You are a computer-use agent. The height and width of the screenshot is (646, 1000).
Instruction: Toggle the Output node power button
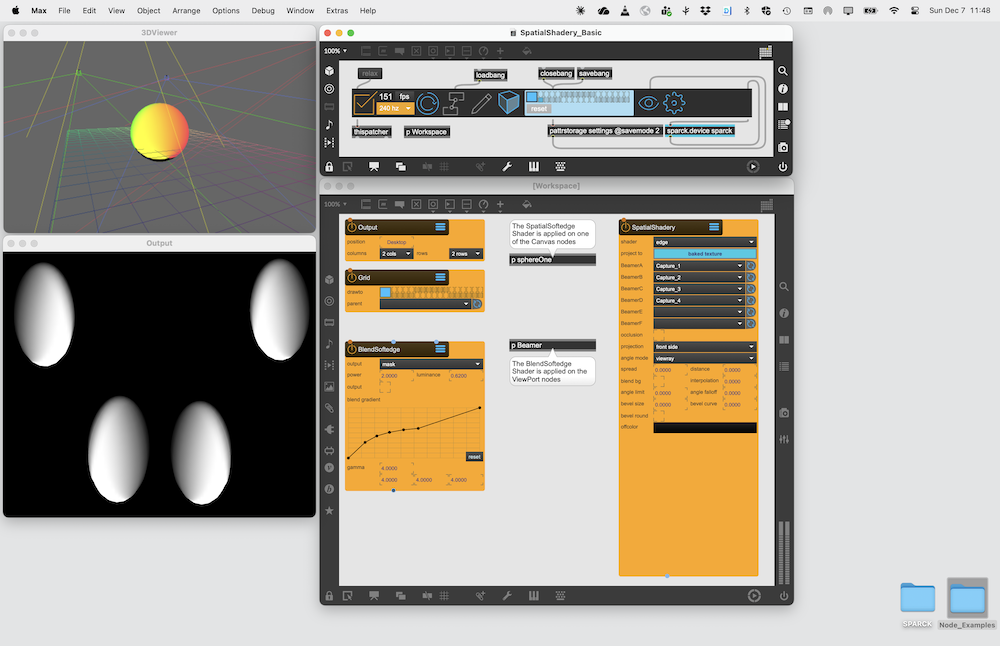[352, 228]
